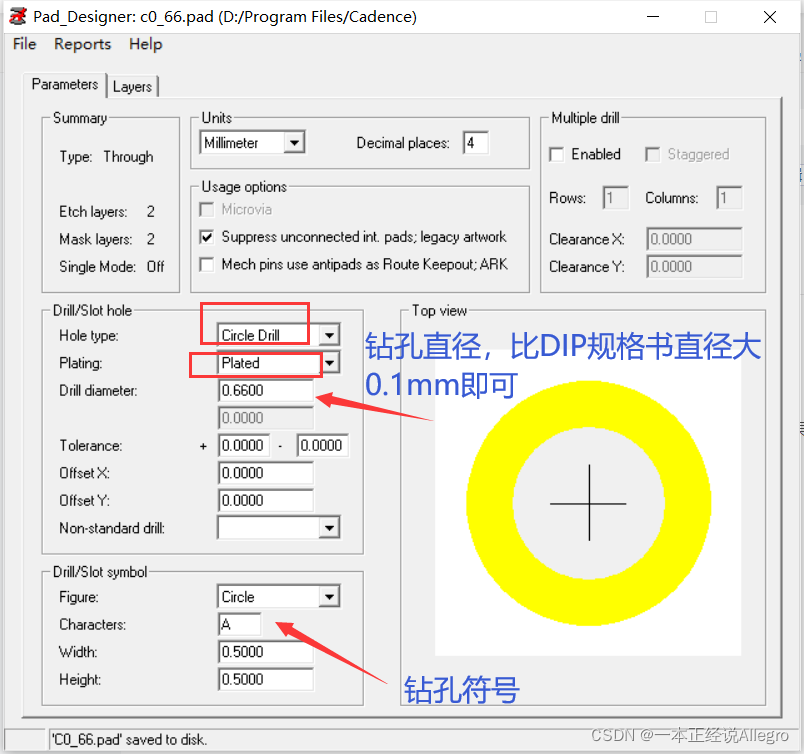Open the Hole type dropdown showing Circle Drill
This screenshot has height=754, width=804.
(329, 335)
